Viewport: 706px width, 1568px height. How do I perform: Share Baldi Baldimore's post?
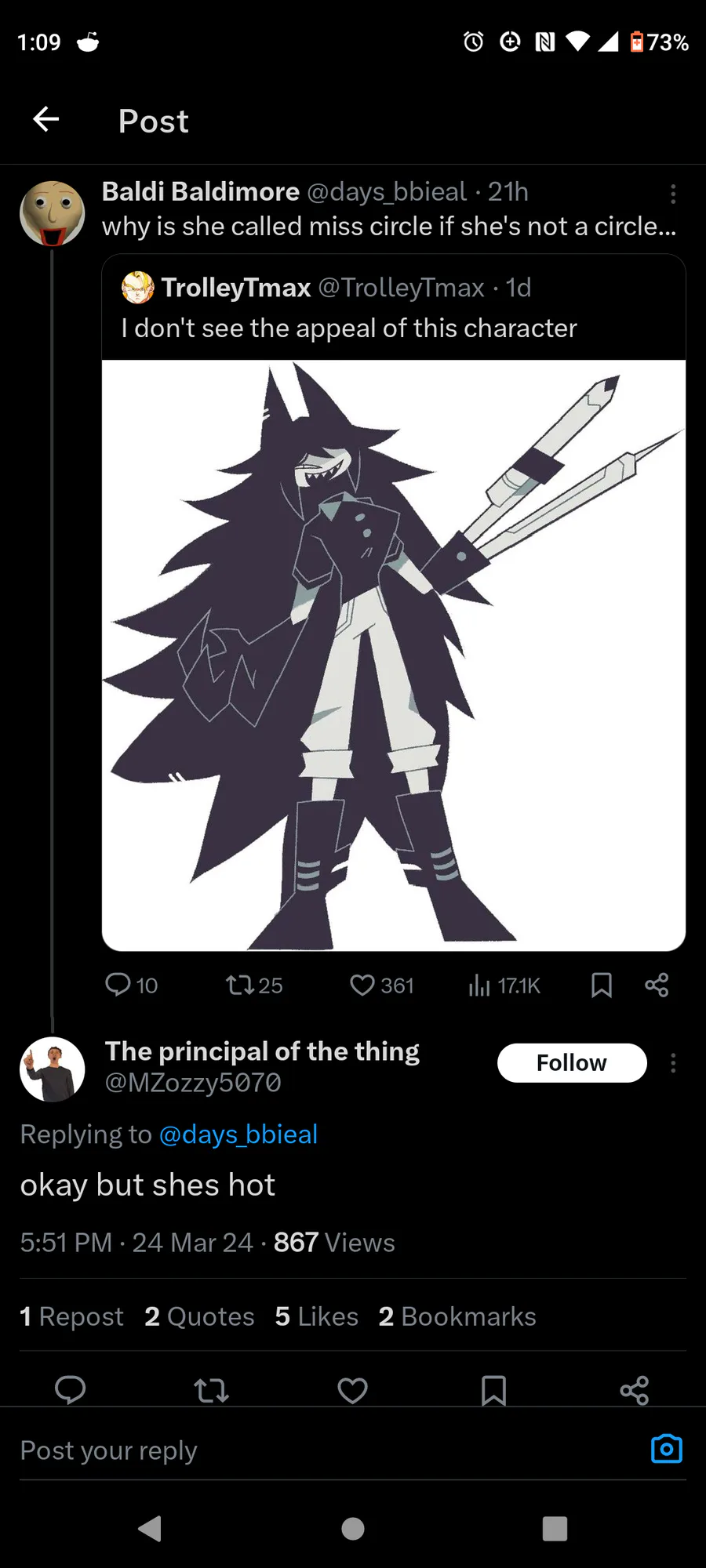tap(657, 985)
